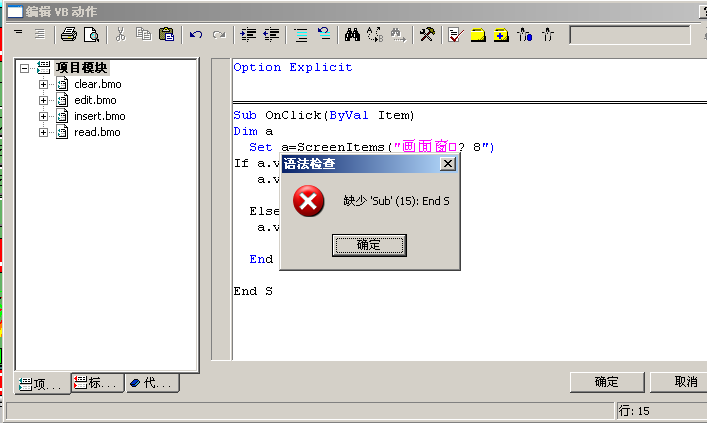Select insert.bmo in module tree
The width and height of the screenshot is (707, 423).
[100, 116]
